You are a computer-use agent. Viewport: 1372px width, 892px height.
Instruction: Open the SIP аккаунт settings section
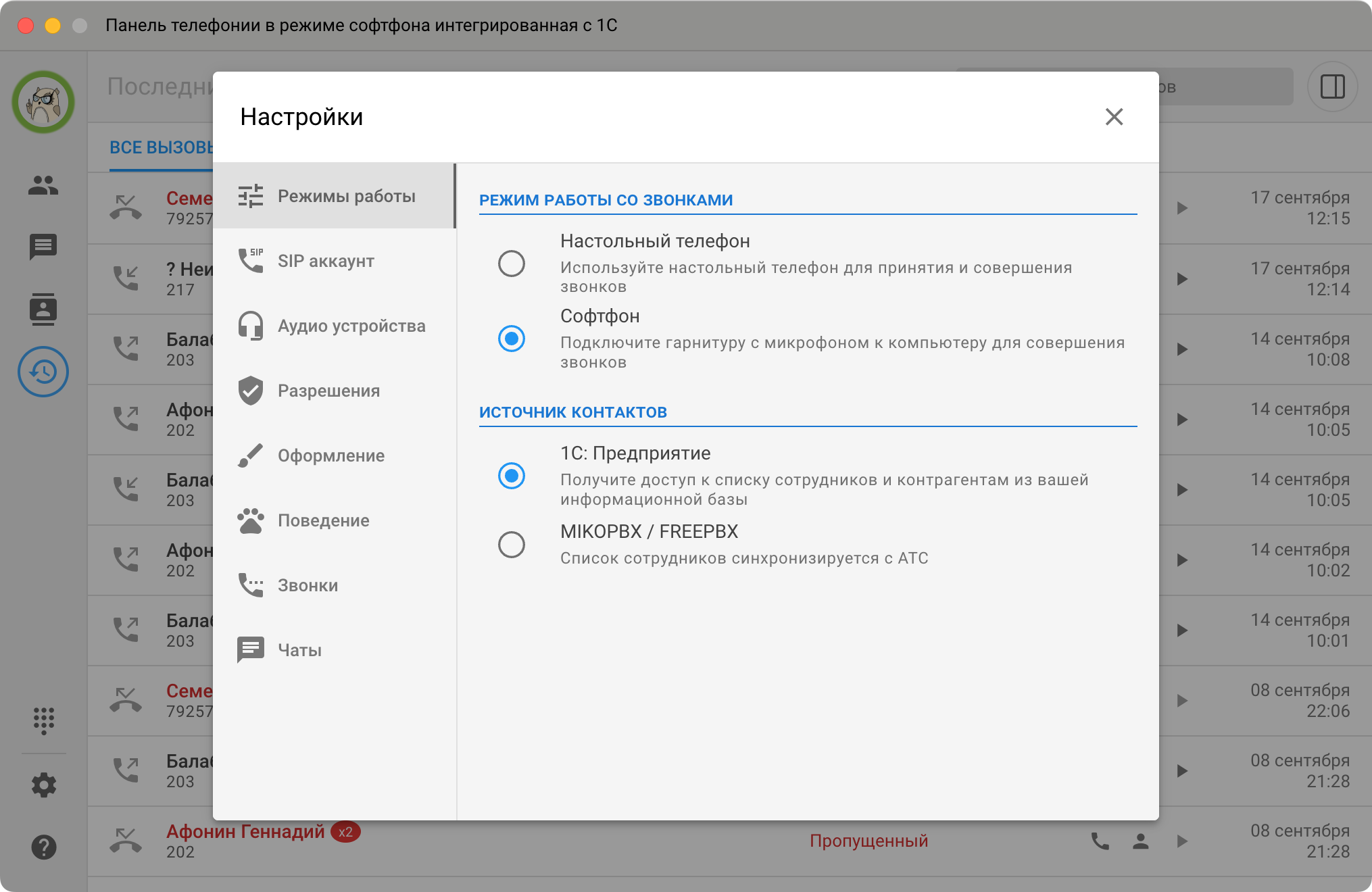point(334,261)
